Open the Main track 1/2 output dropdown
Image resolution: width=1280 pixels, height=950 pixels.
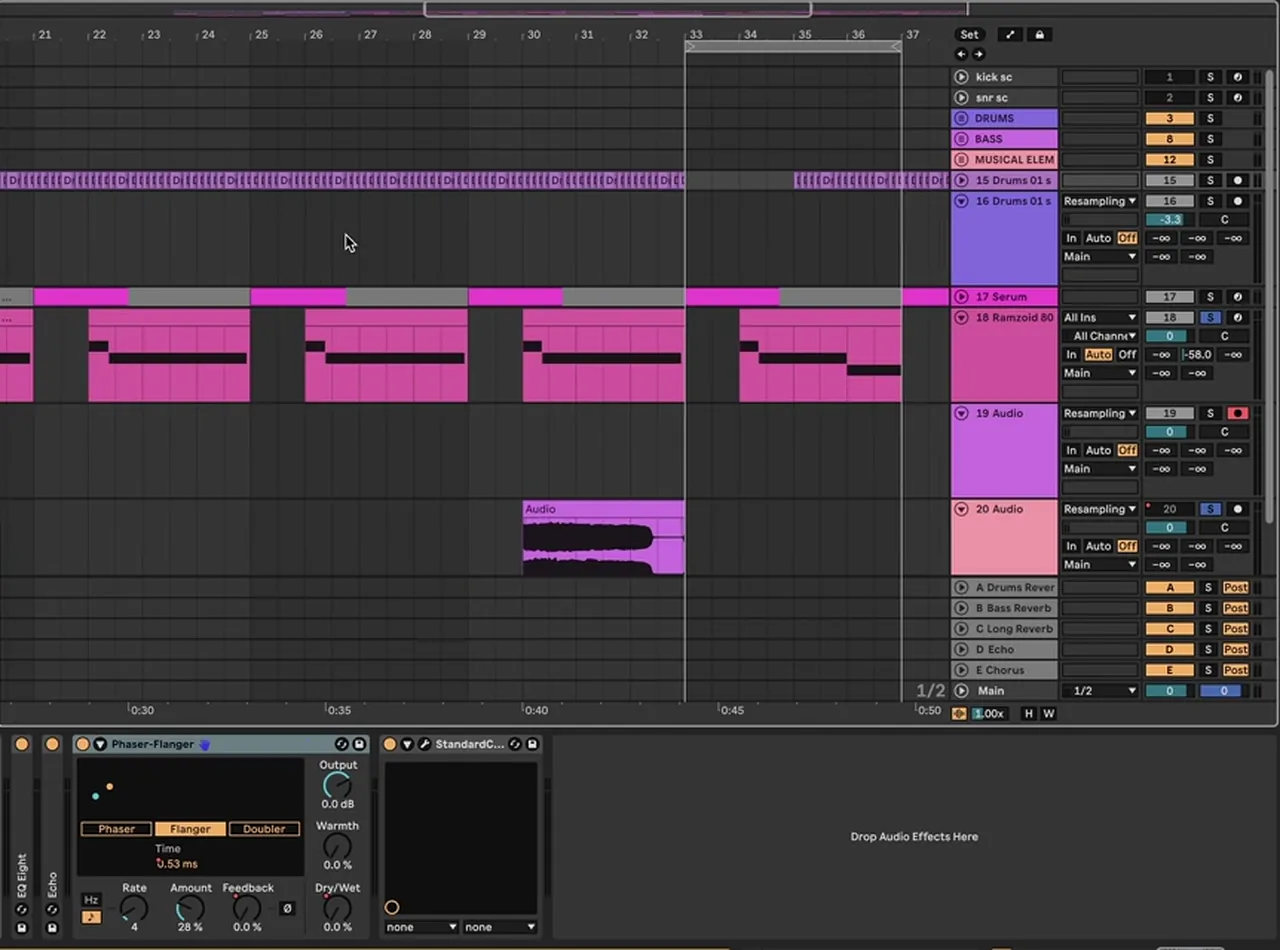[1100, 691]
